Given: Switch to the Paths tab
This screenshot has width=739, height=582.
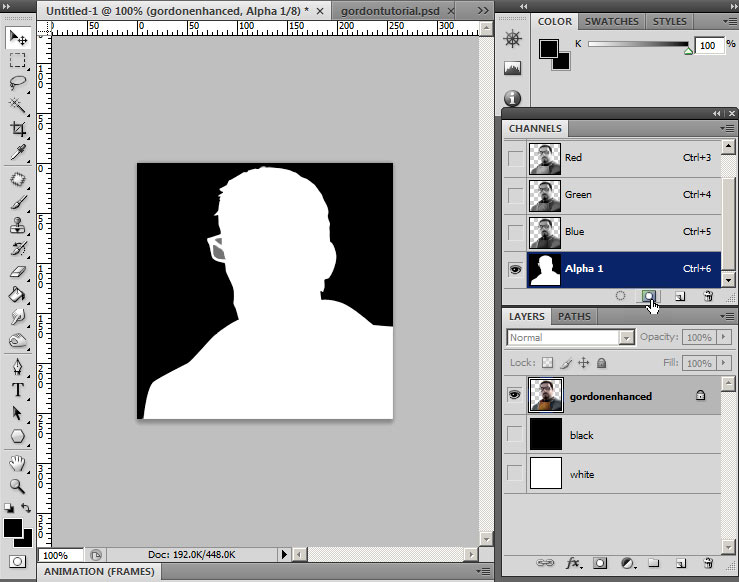Looking at the screenshot, I should tap(573, 317).
